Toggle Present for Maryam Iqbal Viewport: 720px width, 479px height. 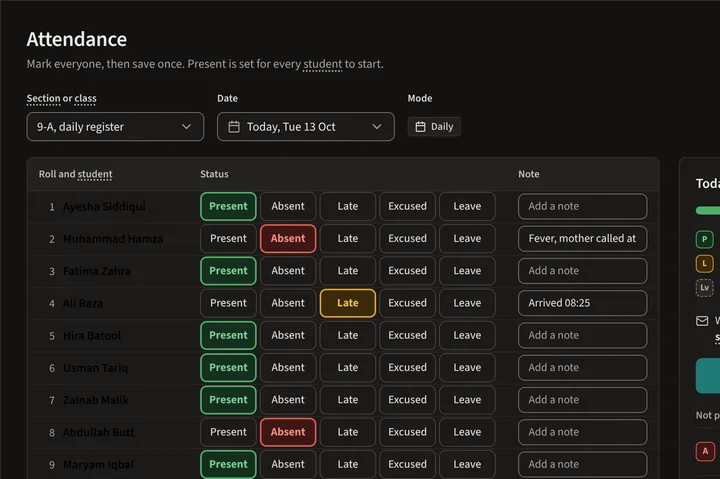[x=228, y=464]
